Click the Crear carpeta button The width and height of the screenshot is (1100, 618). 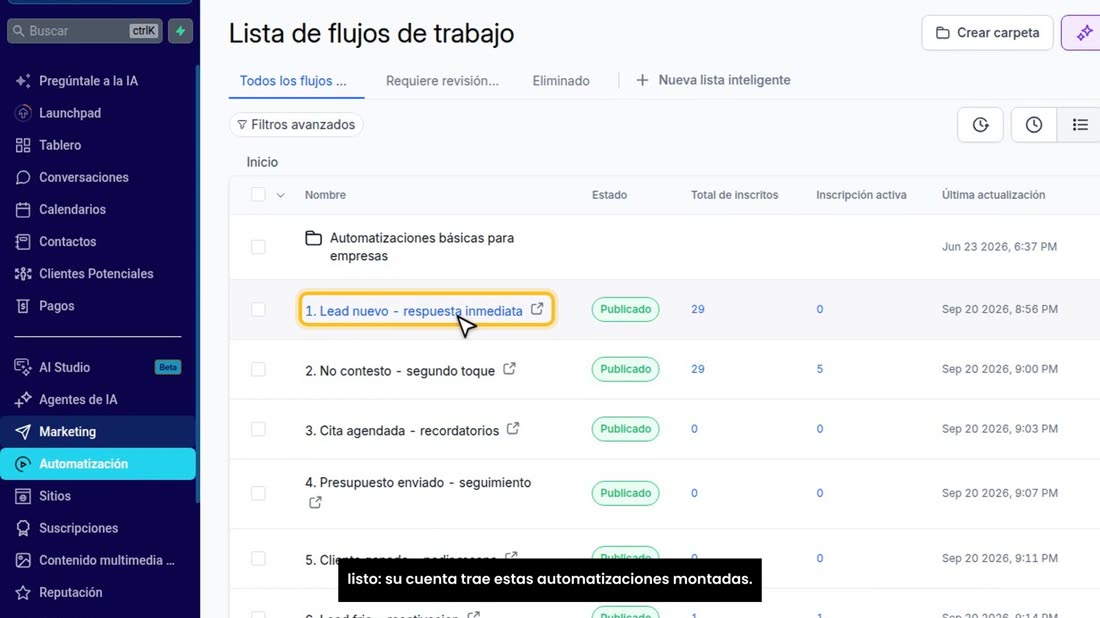point(987,33)
